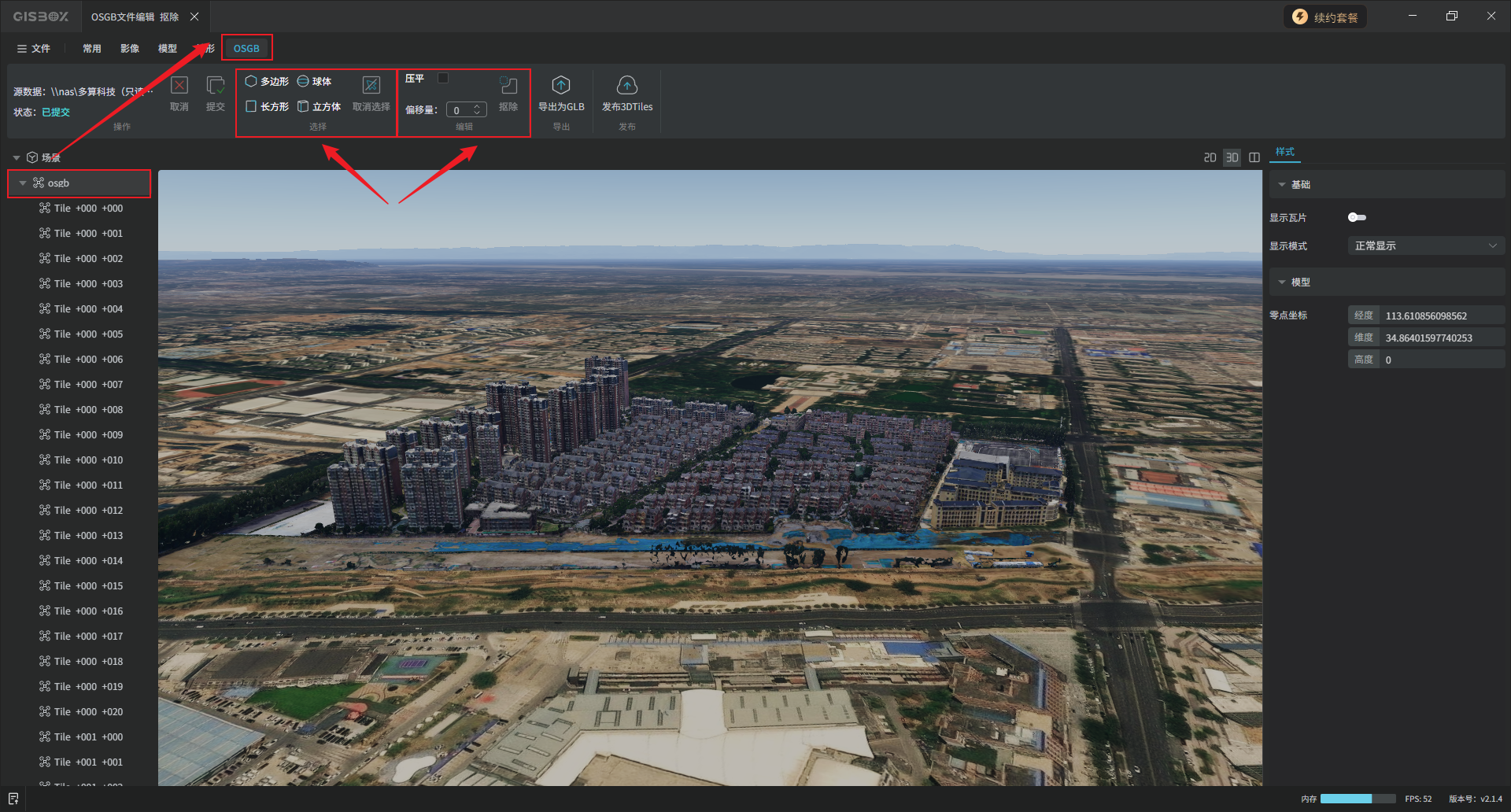
Task: Click the 经度 longitude input field
Action: pyautogui.click(x=1442, y=316)
